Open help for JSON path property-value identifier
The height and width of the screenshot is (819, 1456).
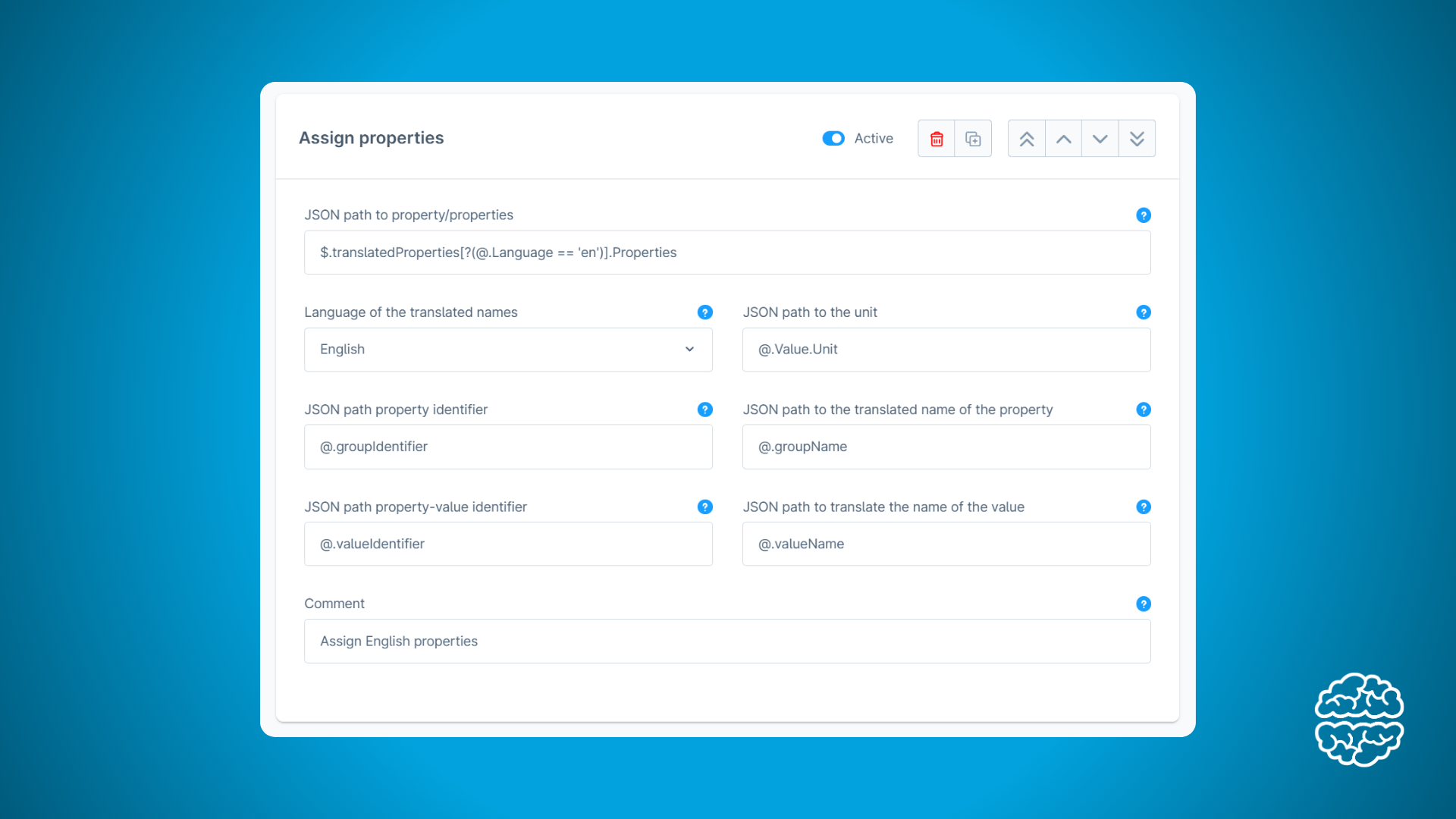coord(705,507)
